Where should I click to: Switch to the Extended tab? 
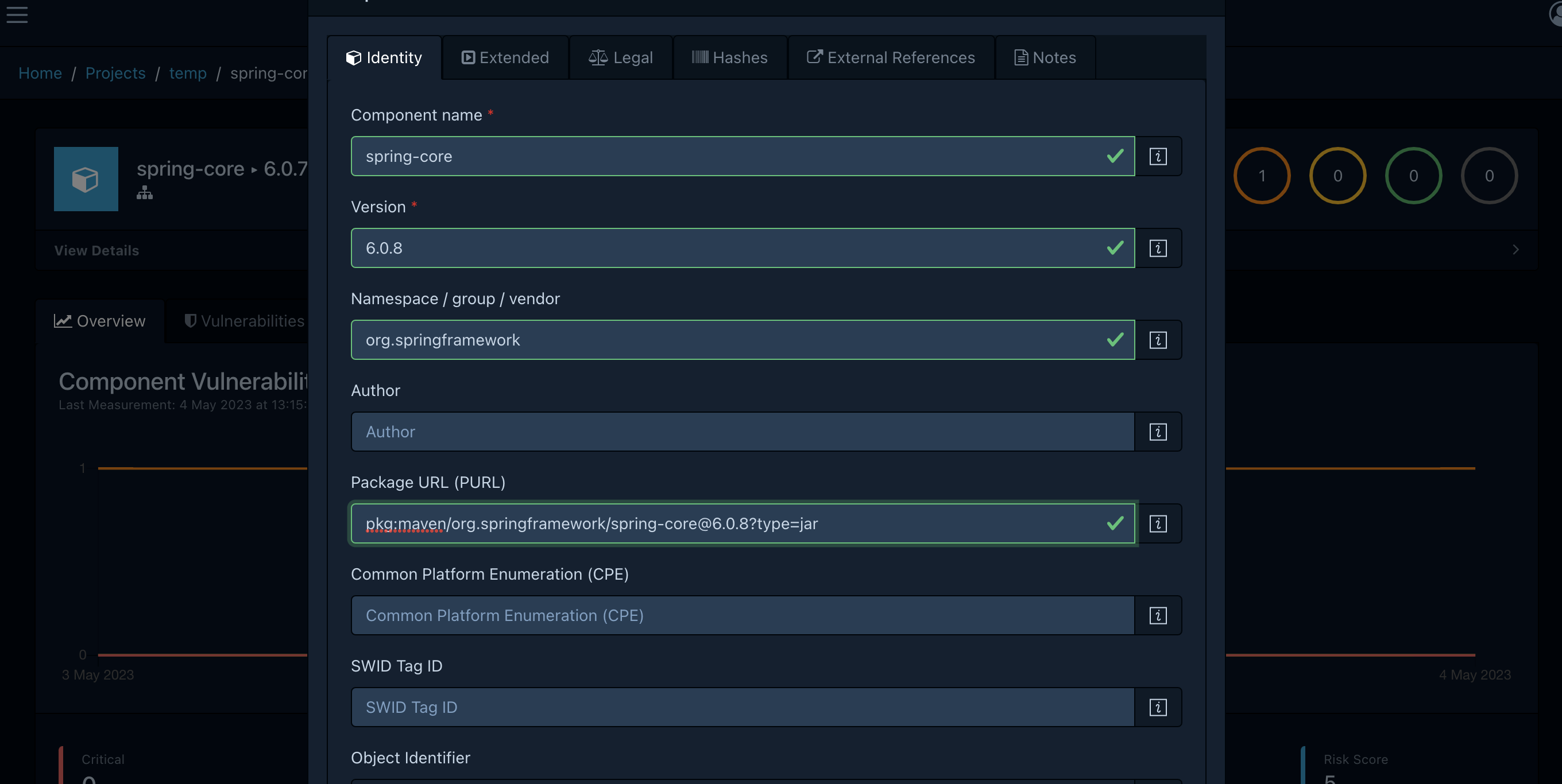505,57
